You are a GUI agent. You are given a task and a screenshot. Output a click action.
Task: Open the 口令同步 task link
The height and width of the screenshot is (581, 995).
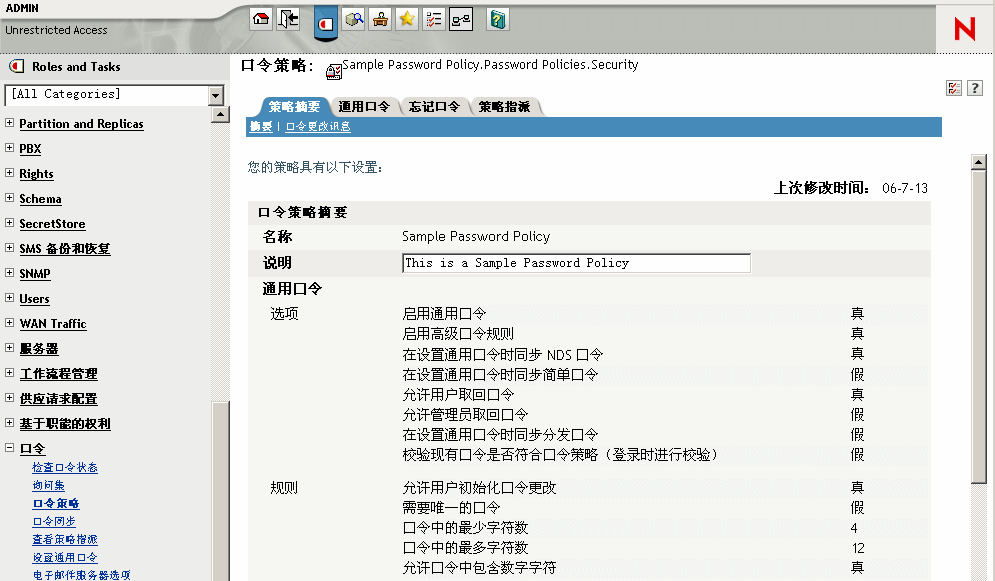[54, 521]
